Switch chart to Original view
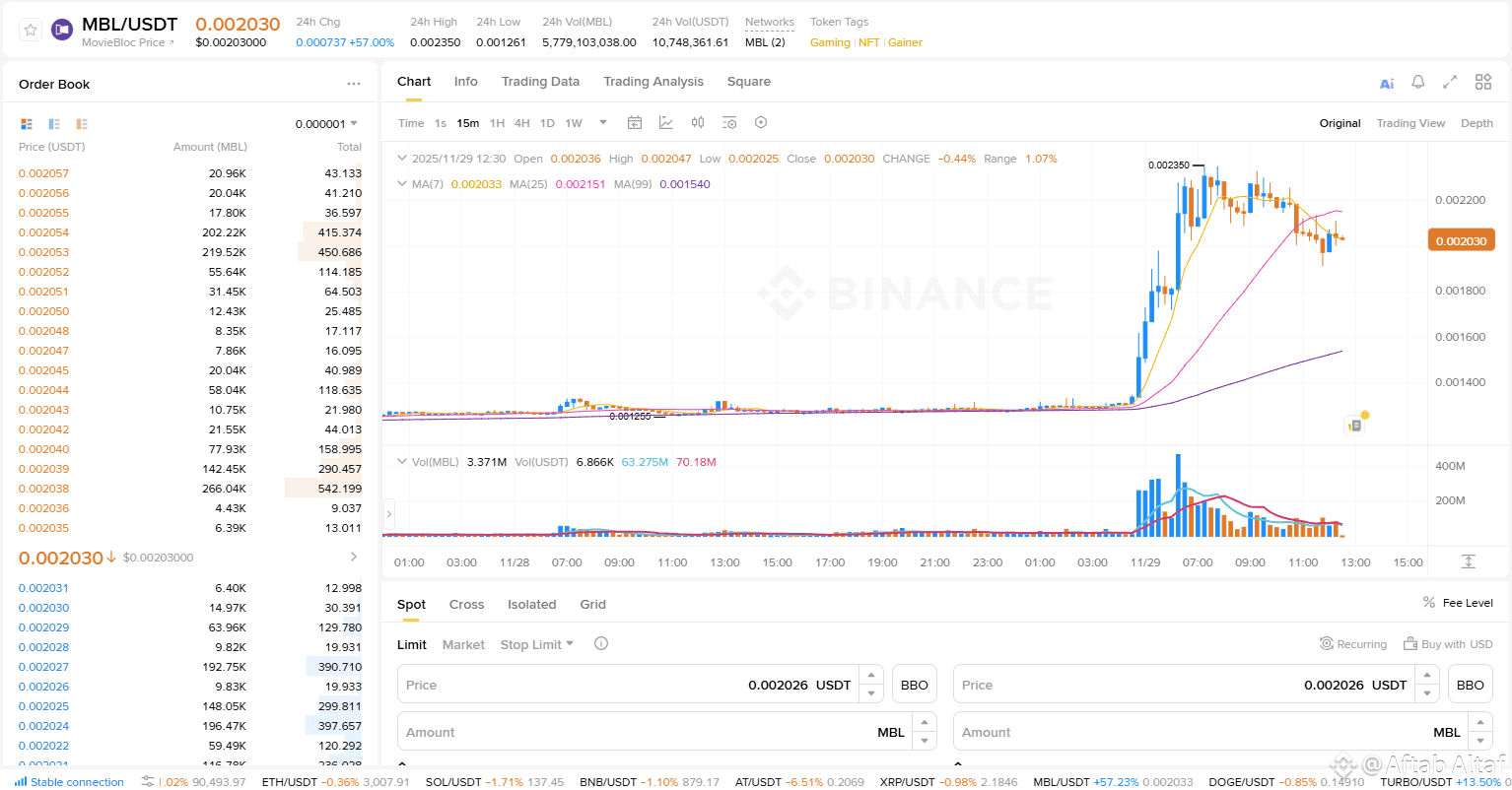This screenshot has height=790, width=1512. click(1340, 123)
